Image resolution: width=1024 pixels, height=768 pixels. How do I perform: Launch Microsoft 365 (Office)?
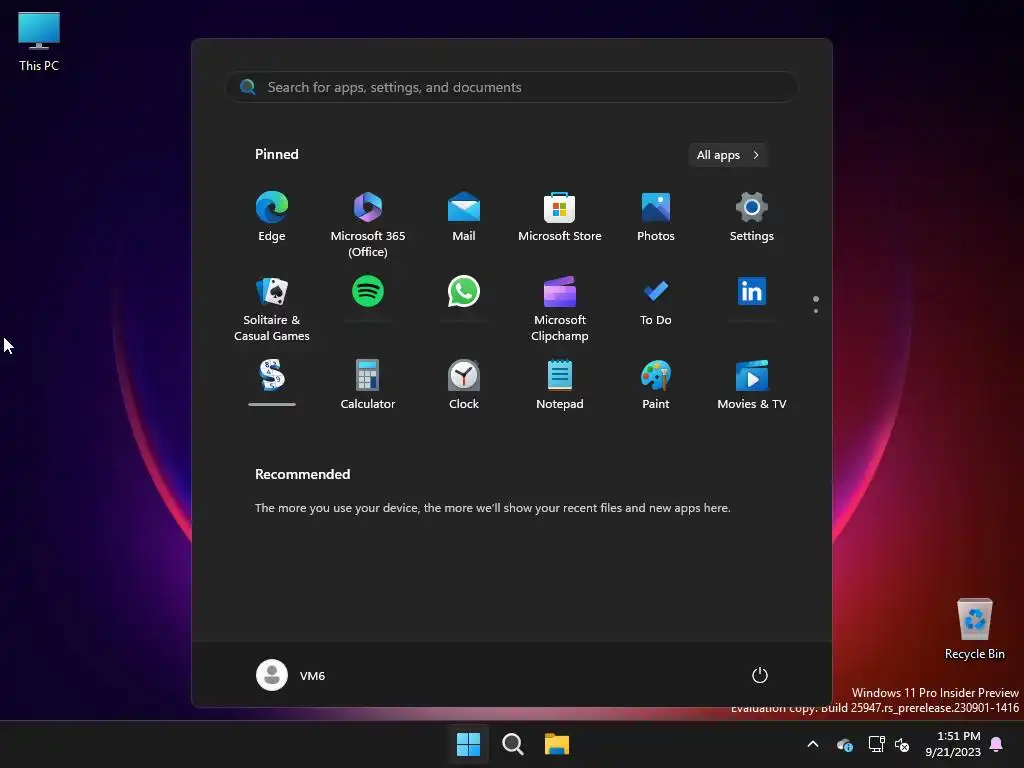click(x=368, y=225)
